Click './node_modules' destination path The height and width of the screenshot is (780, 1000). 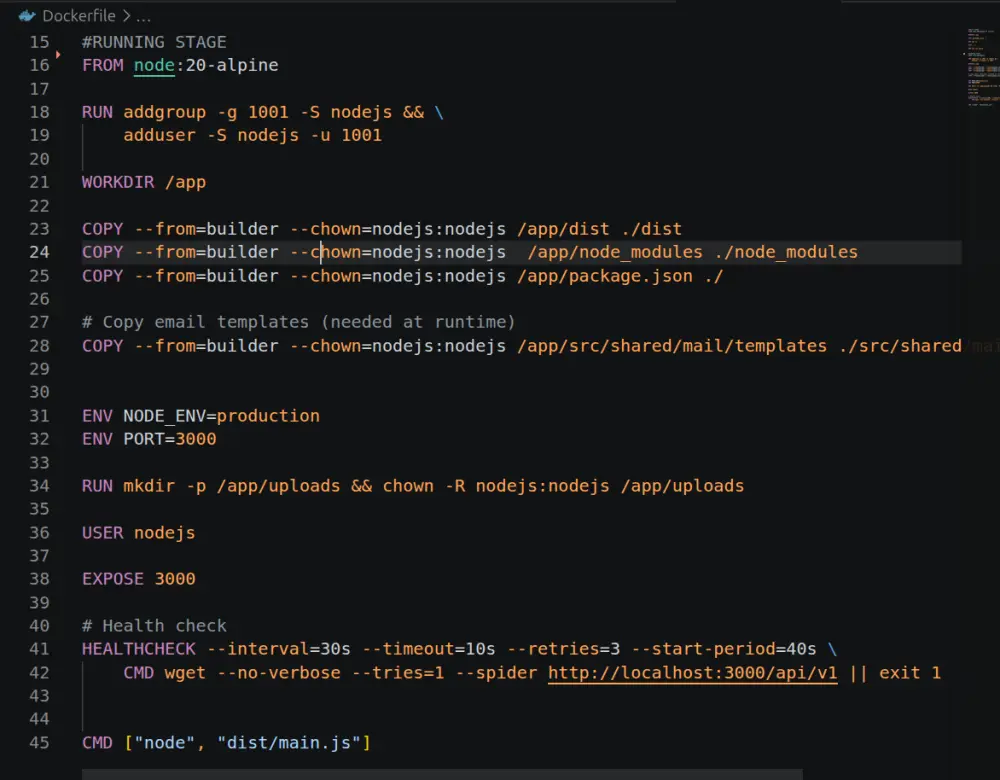click(x=786, y=252)
